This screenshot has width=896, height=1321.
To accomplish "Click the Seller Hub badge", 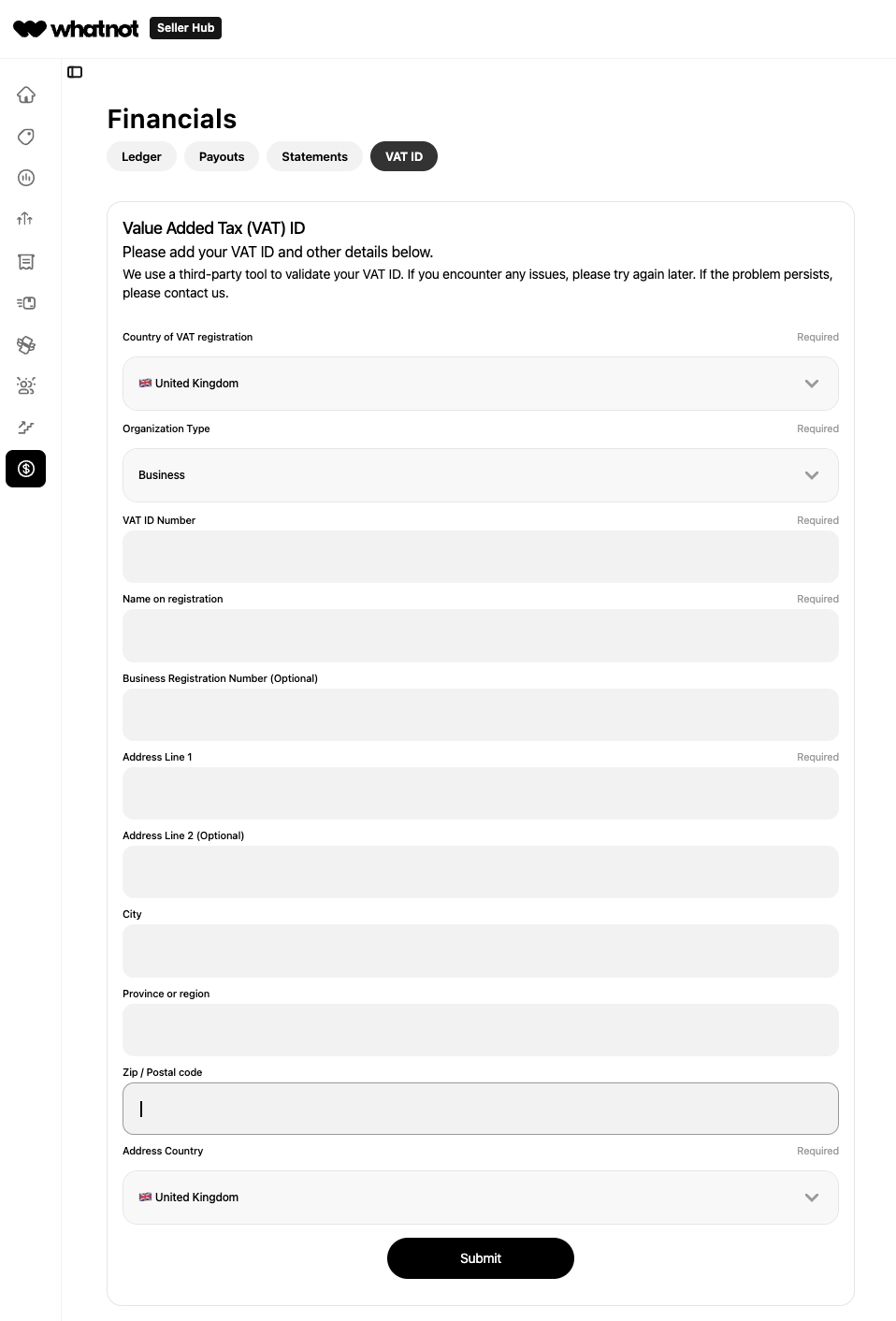I will click(185, 28).
